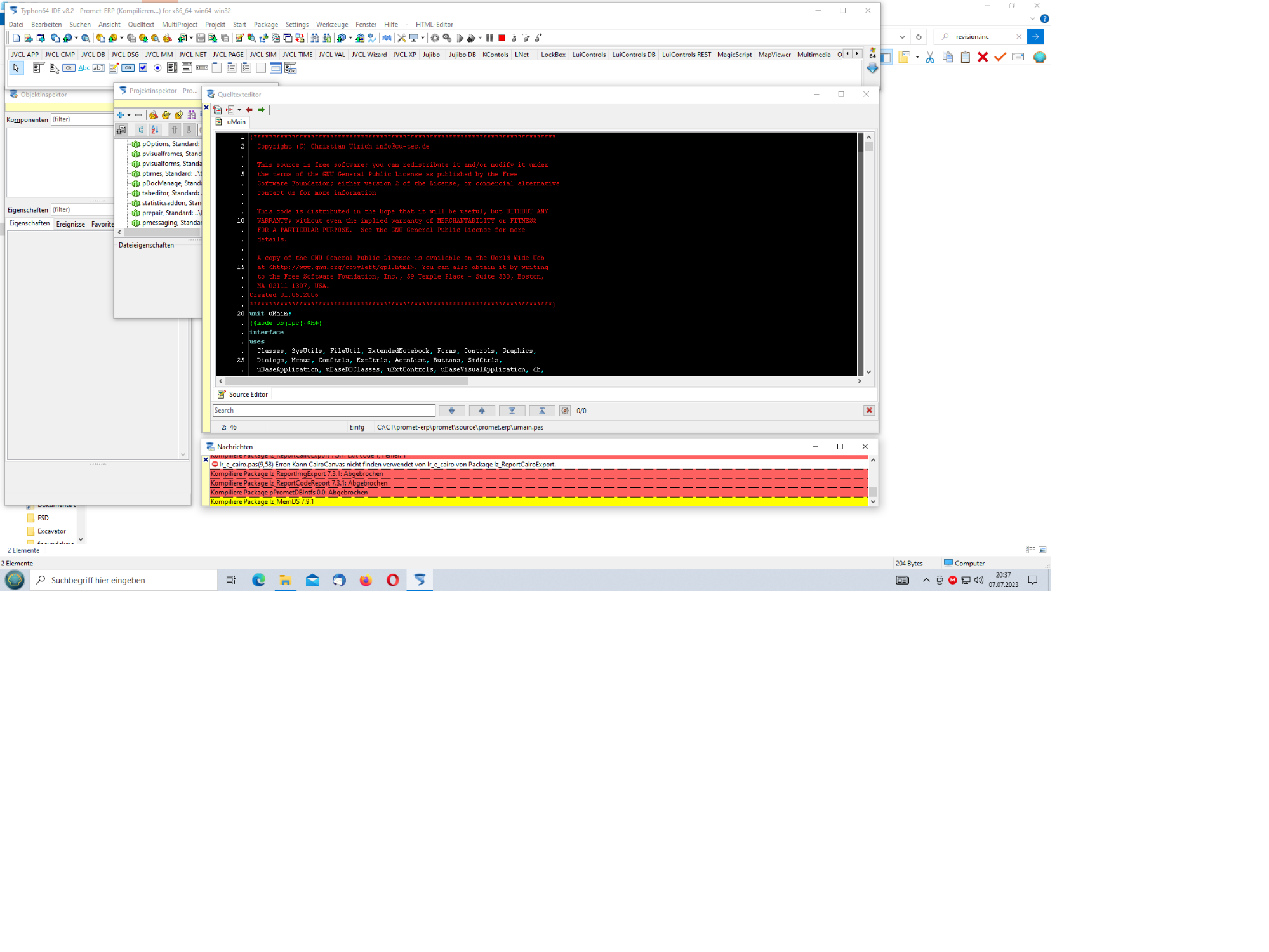Switch to the Jujibo DB palette tab
1269x952 pixels.
[x=462, y=55]
